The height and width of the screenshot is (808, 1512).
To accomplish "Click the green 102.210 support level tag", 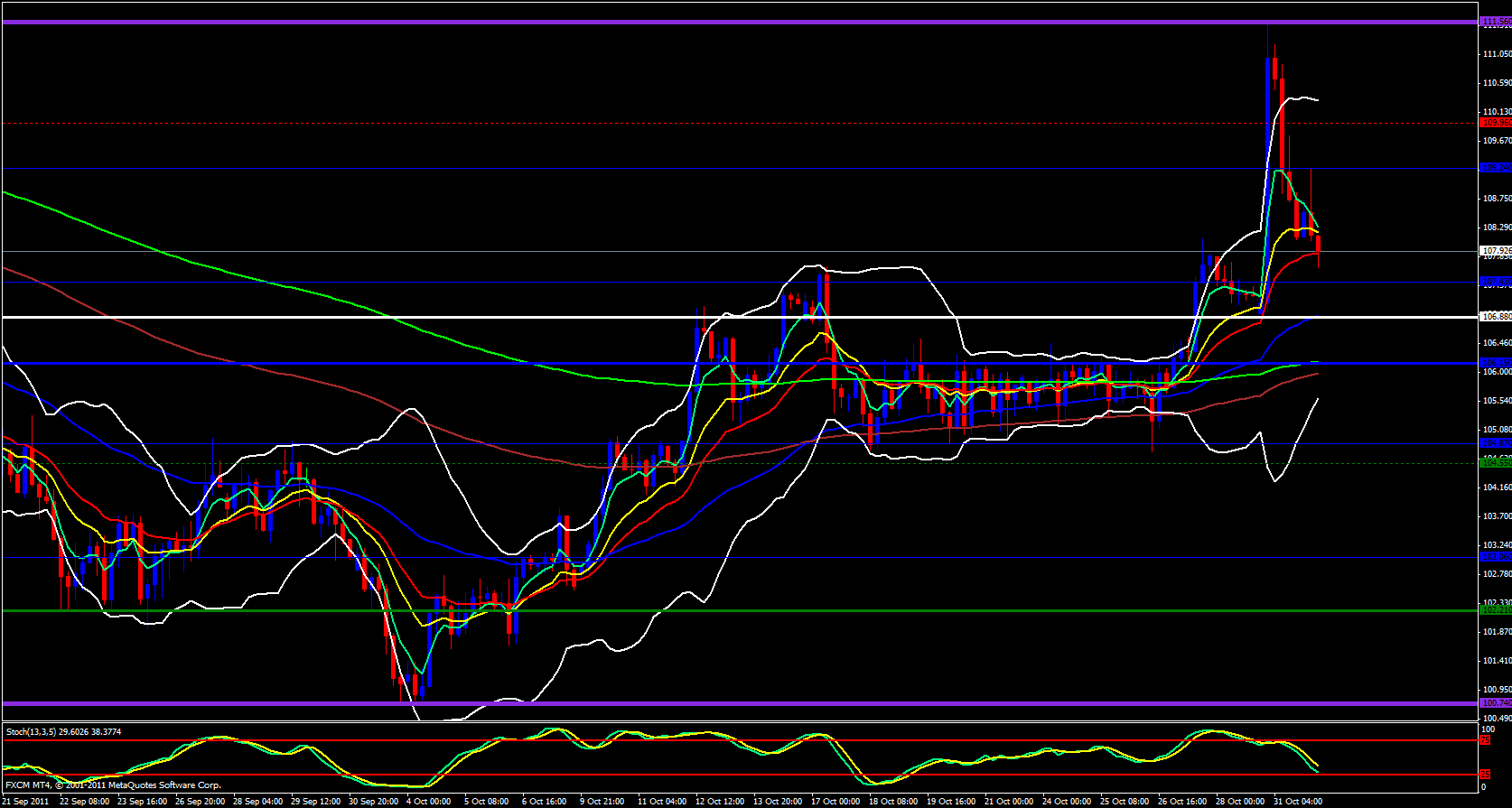I will [1495, 610].
